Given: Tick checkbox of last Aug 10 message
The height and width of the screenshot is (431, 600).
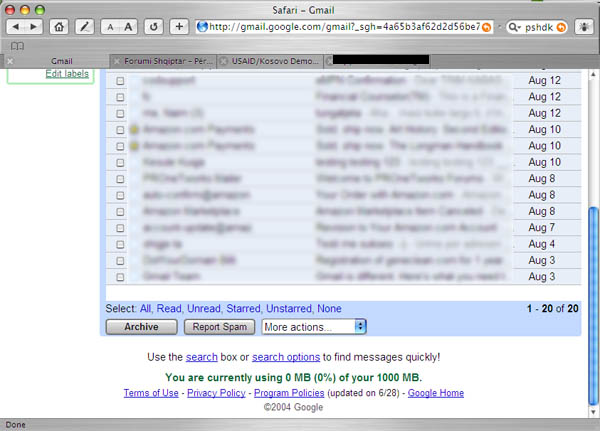Looking at the screenshot, I should click(120, 163).
